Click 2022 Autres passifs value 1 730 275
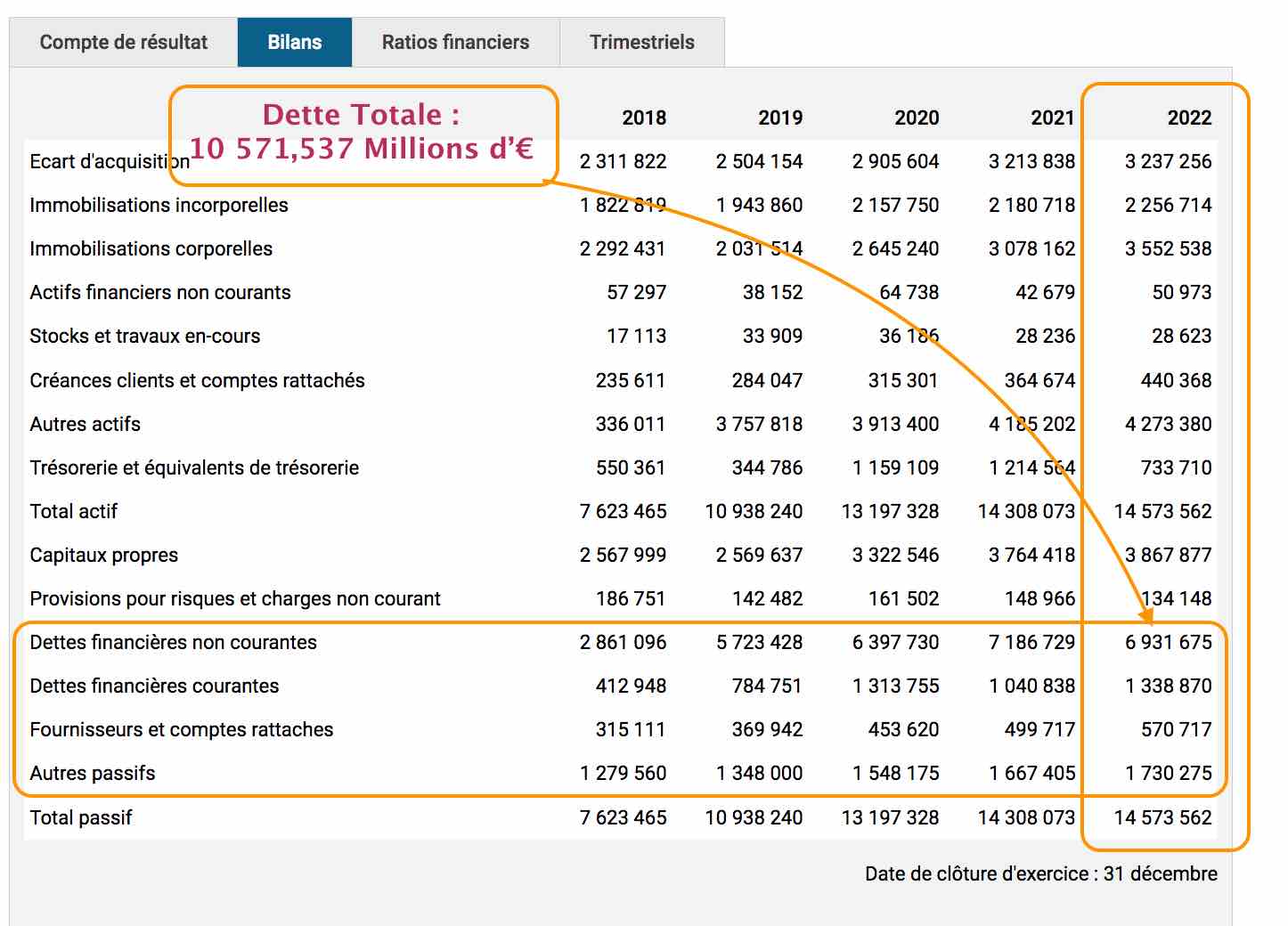The width and height of the screenshot is (1288, 926). (x=1168, y=773)
